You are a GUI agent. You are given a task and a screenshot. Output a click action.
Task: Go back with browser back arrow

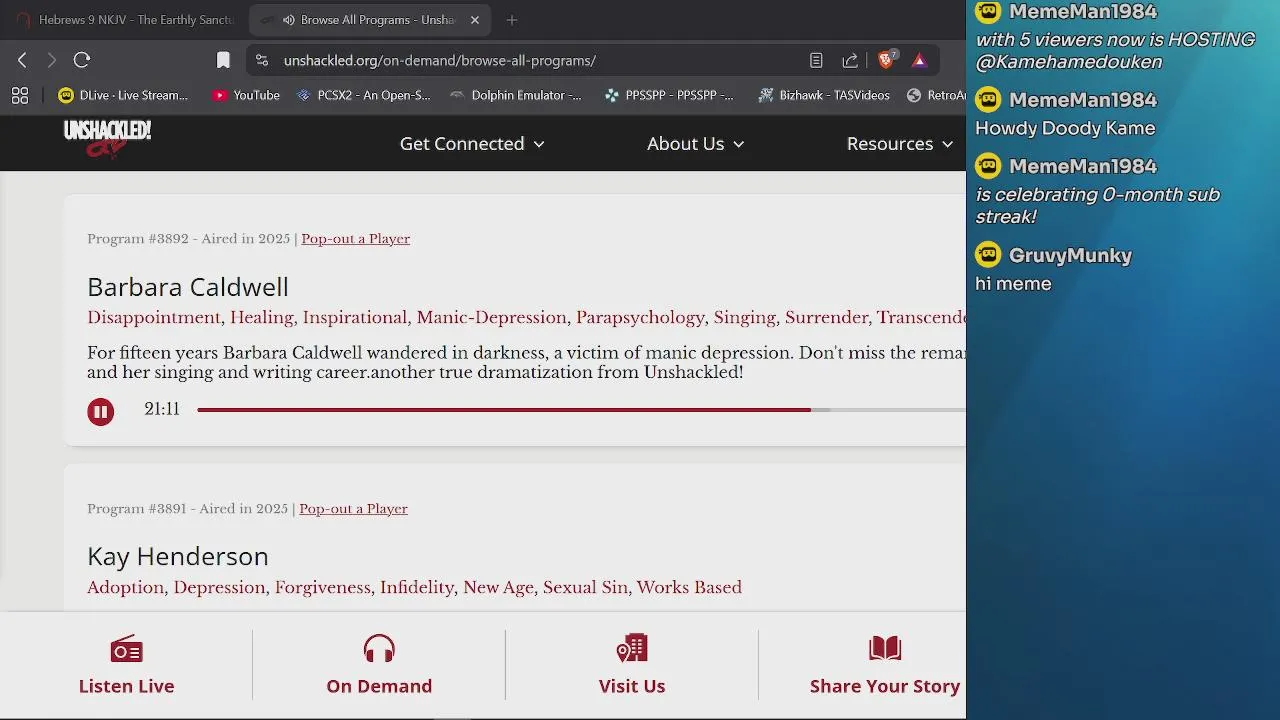[22, 60]
